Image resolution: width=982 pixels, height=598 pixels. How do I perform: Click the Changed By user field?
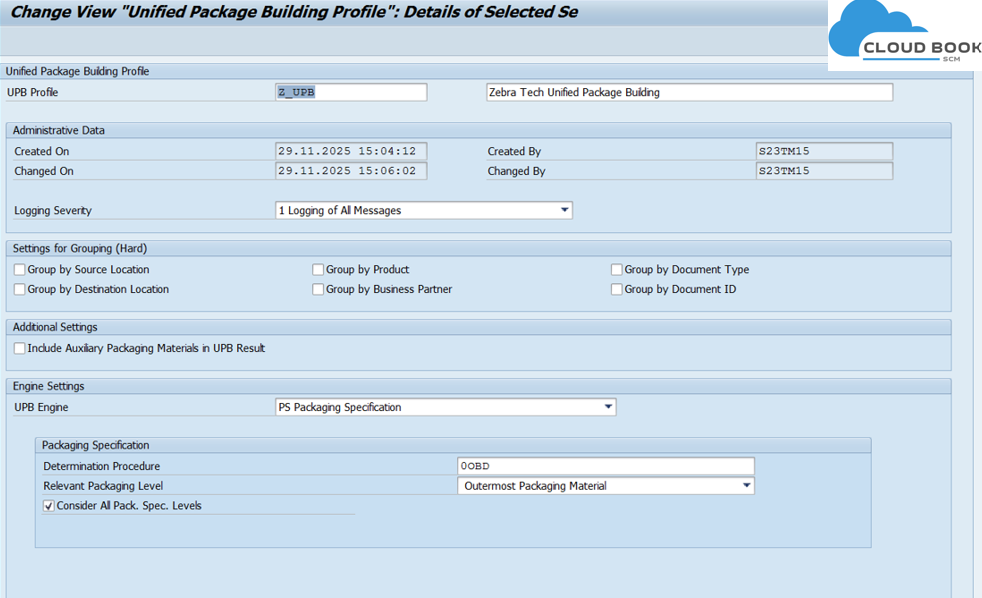(823, 171)
